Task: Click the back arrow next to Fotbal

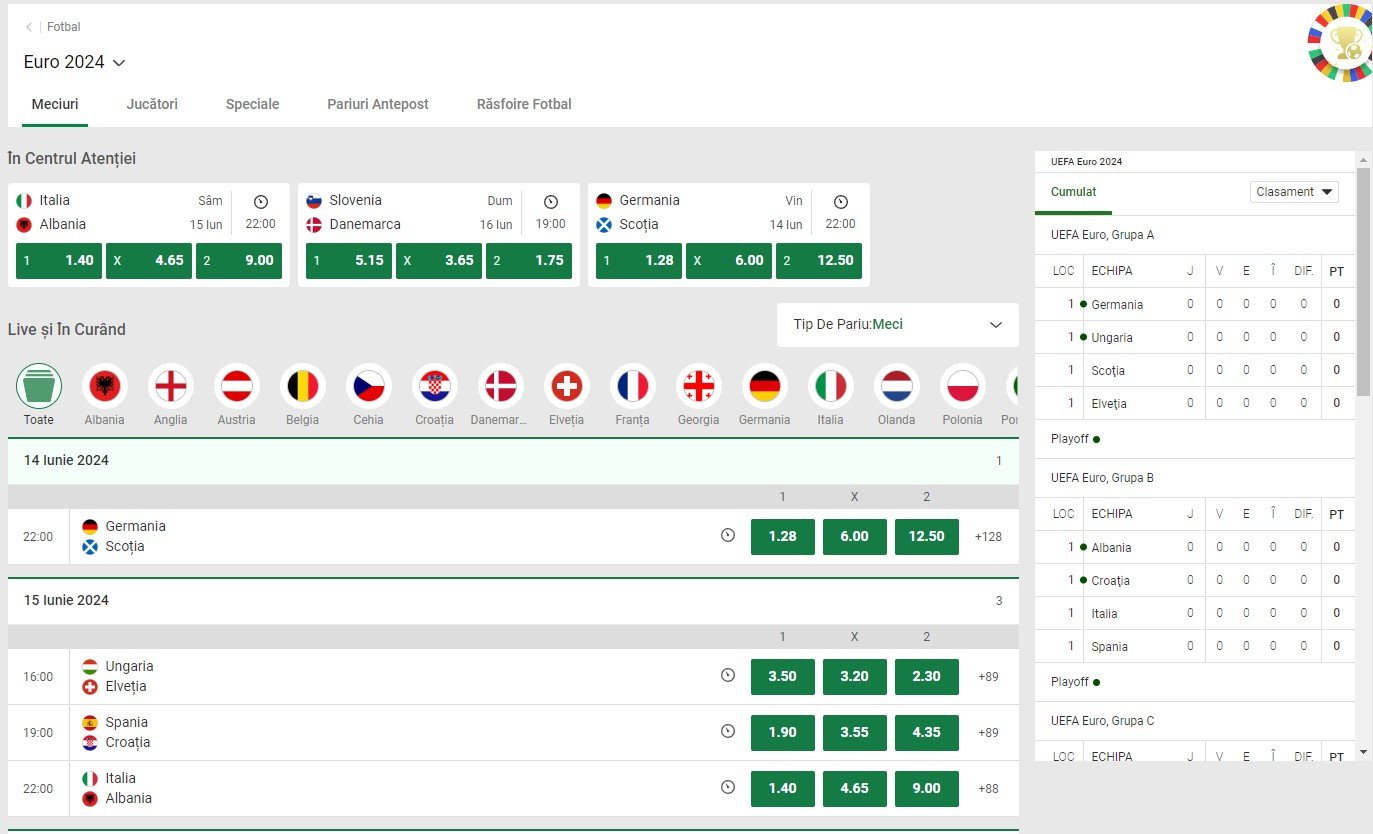Action: pos(29,27)
